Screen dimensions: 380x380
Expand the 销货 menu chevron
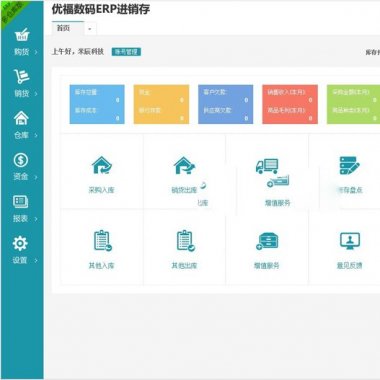coord(36,94)
